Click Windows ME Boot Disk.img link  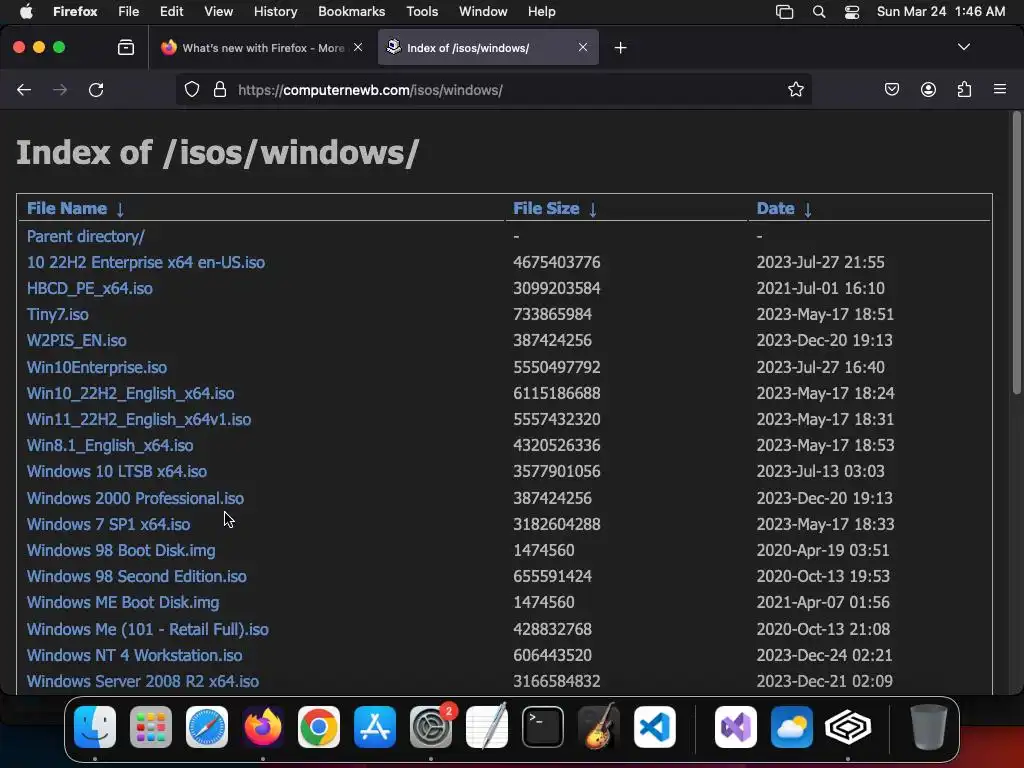(x=123, y=603)
